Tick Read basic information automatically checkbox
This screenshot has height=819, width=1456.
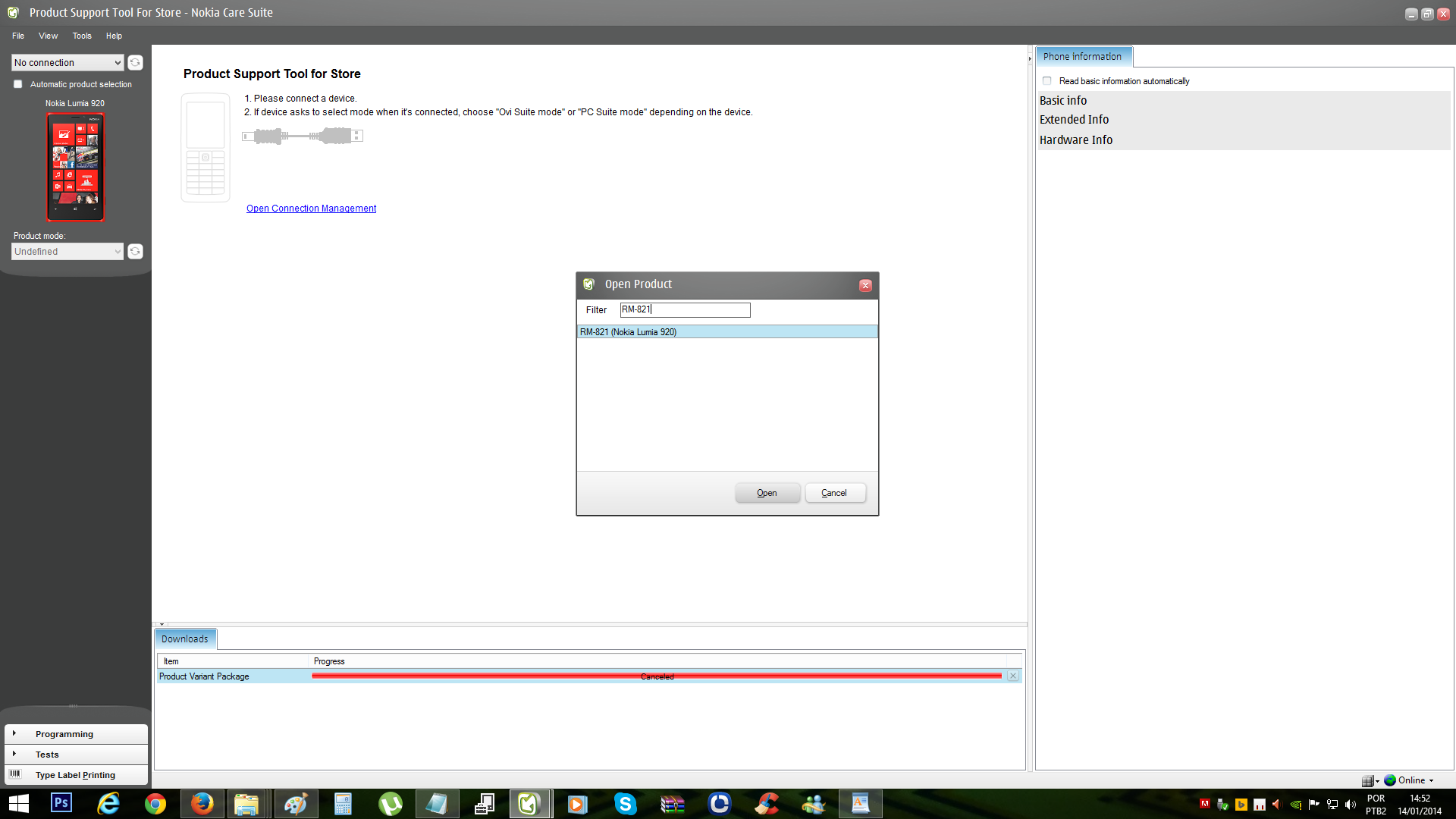pyautogui.click(x=1046, y=80)
